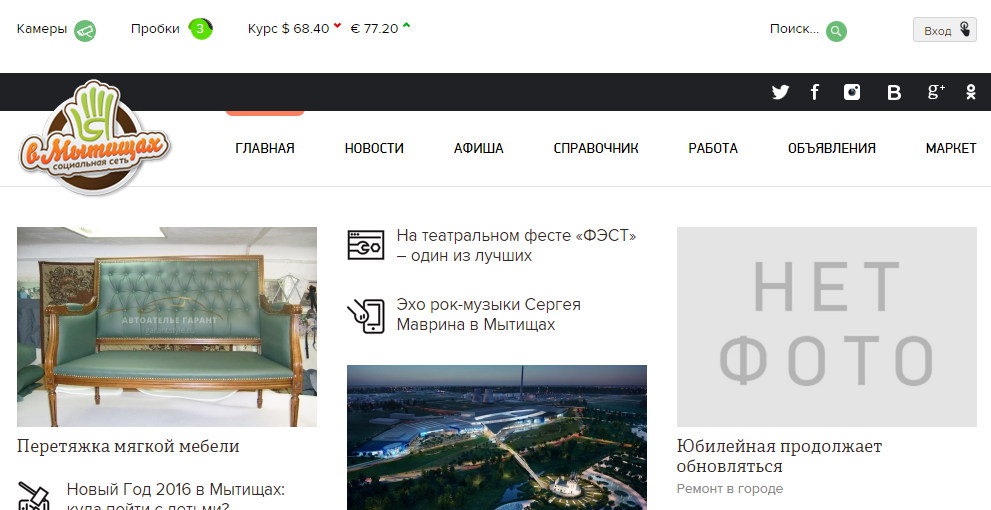Open the VKontakte social icon
The image size is (991, 510).
894,93
